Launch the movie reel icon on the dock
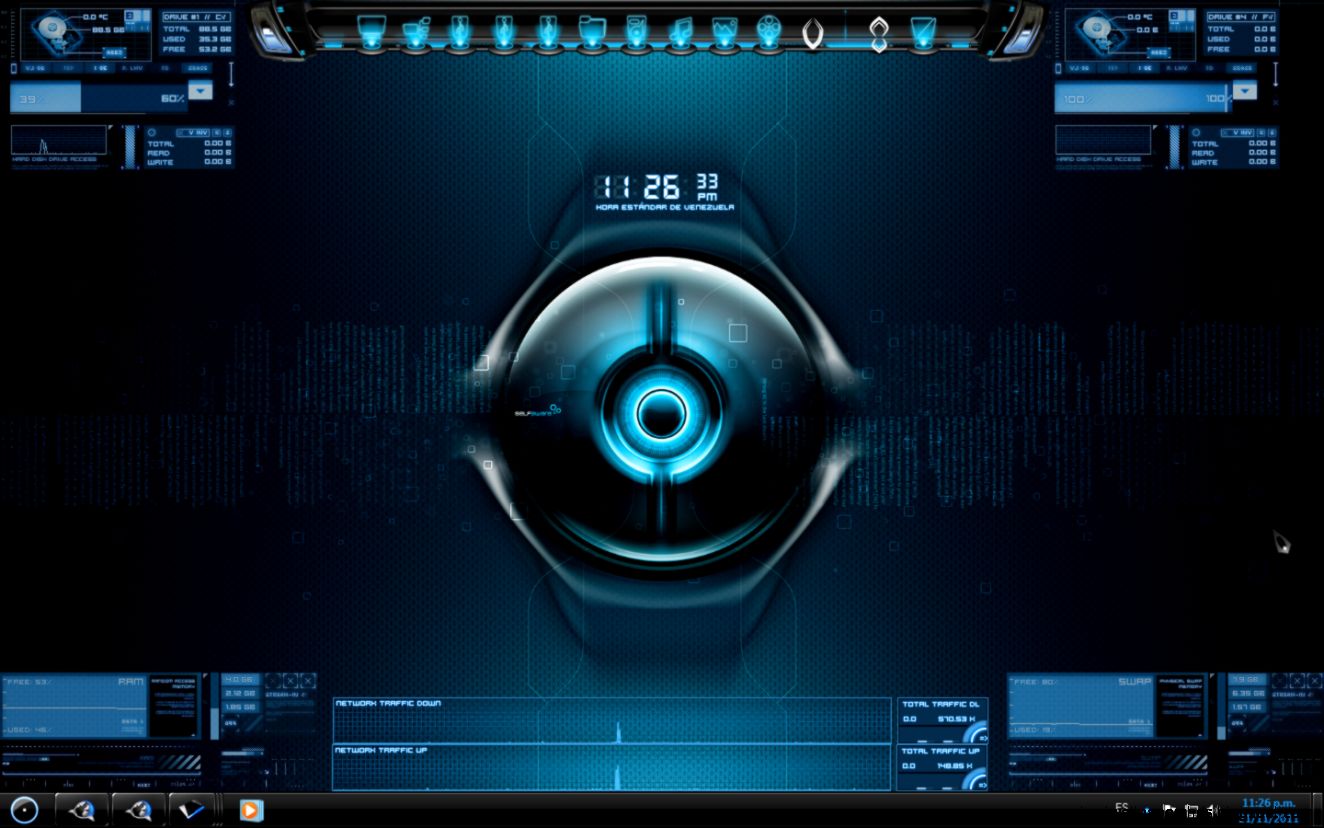 click(x=769, y=30)
